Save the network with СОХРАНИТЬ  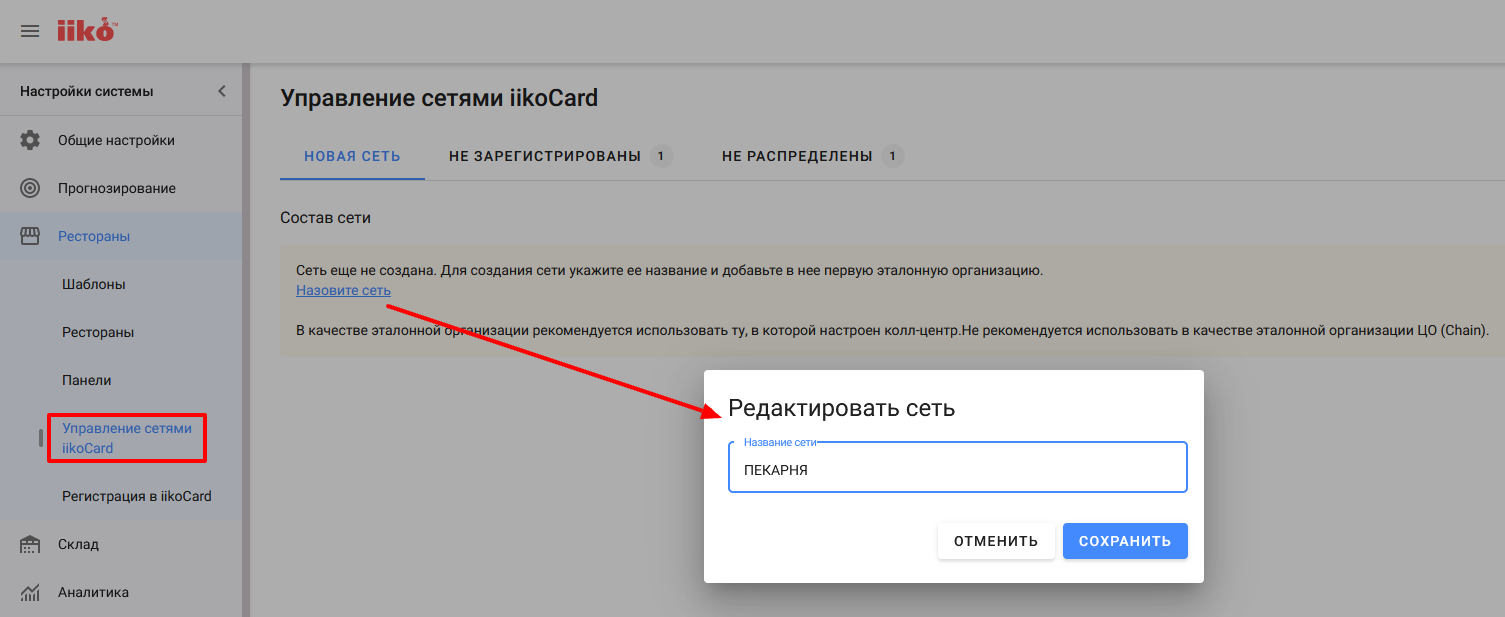point(1125,540)
